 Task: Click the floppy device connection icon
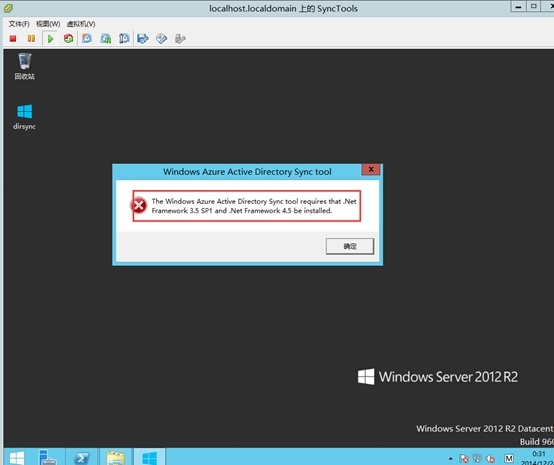pyautogui.click(x=143, y=38)
